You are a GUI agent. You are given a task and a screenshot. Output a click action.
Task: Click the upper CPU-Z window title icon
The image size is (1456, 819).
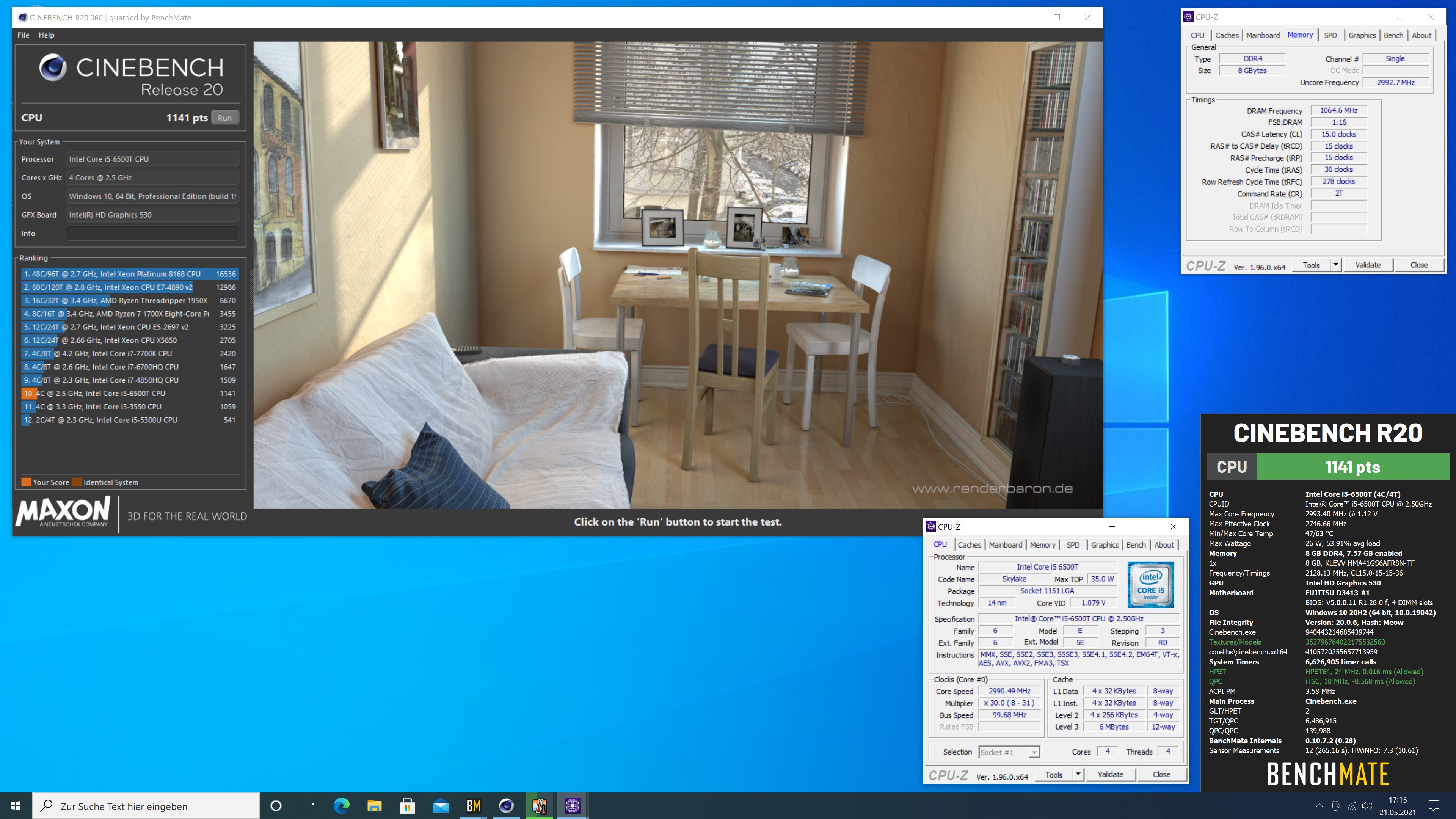1189,17
